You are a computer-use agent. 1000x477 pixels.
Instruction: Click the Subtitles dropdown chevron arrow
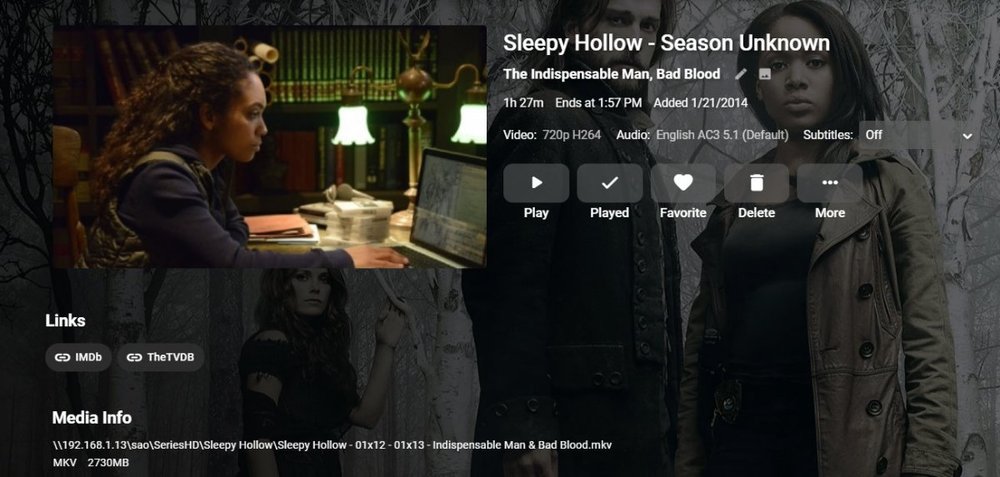[x=967, y=136]
